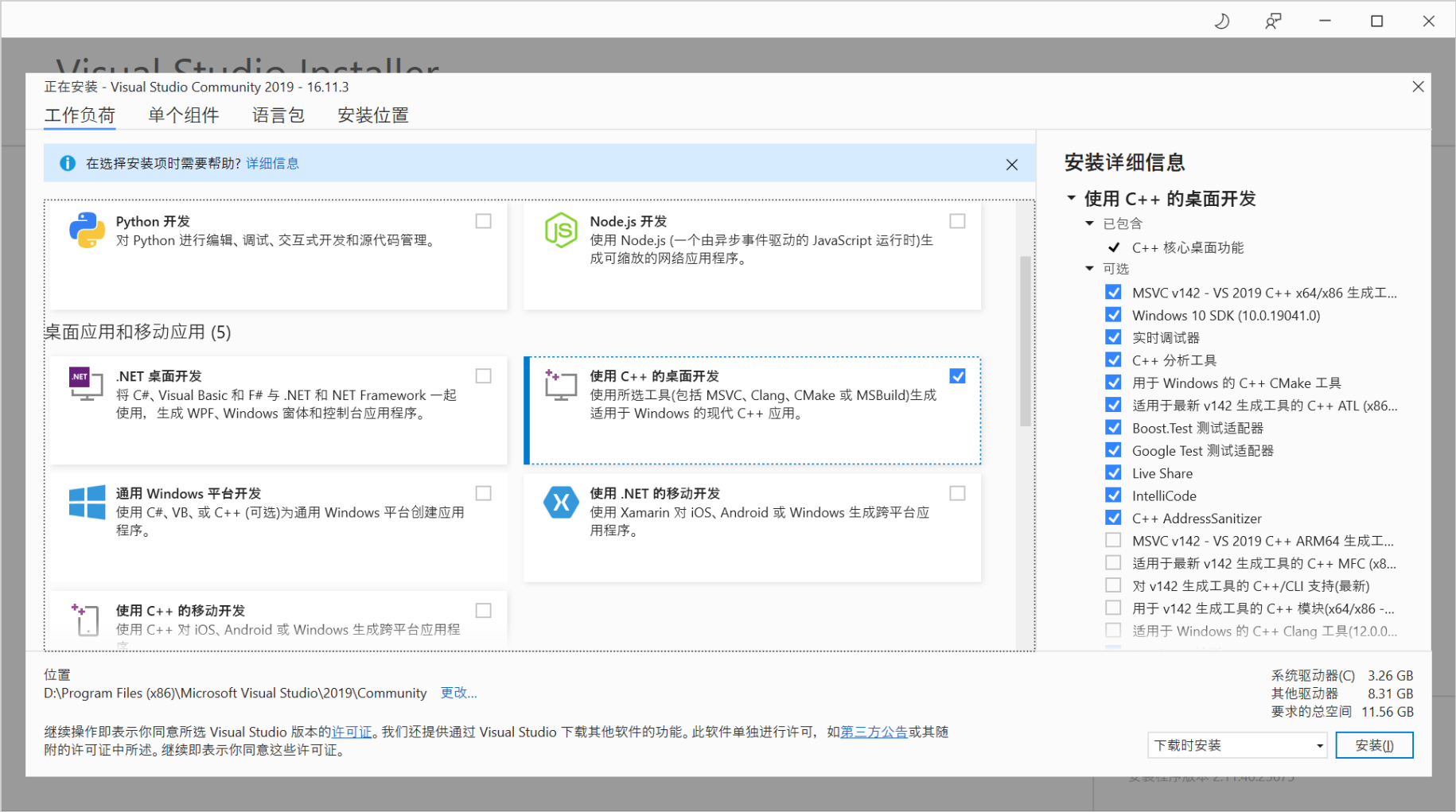Switch to the 单个组件 tab
The height and width of the screenshot is (812, 1456).
pos(184,115)
